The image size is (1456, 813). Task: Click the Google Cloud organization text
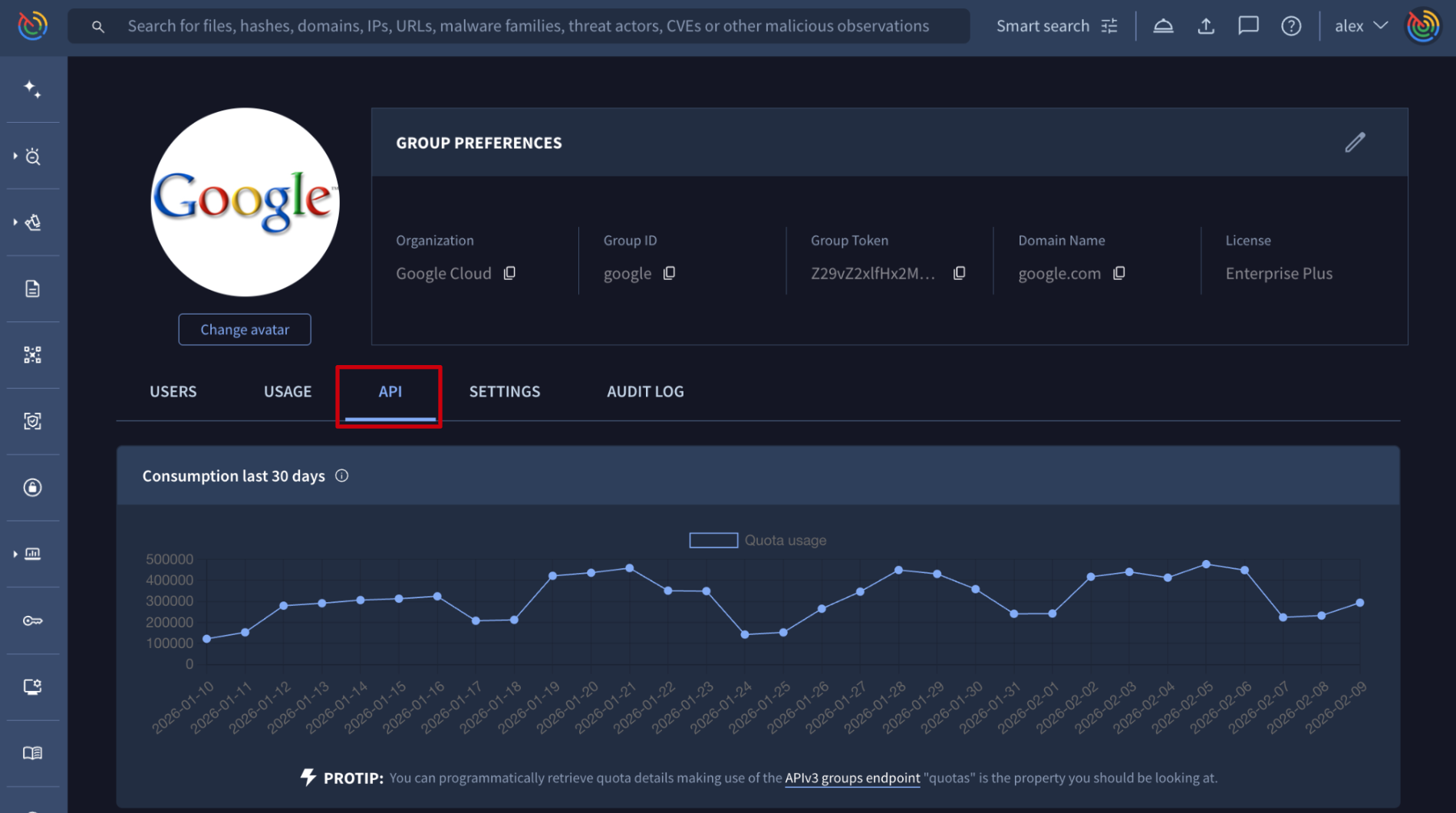[x=443, y=274]
